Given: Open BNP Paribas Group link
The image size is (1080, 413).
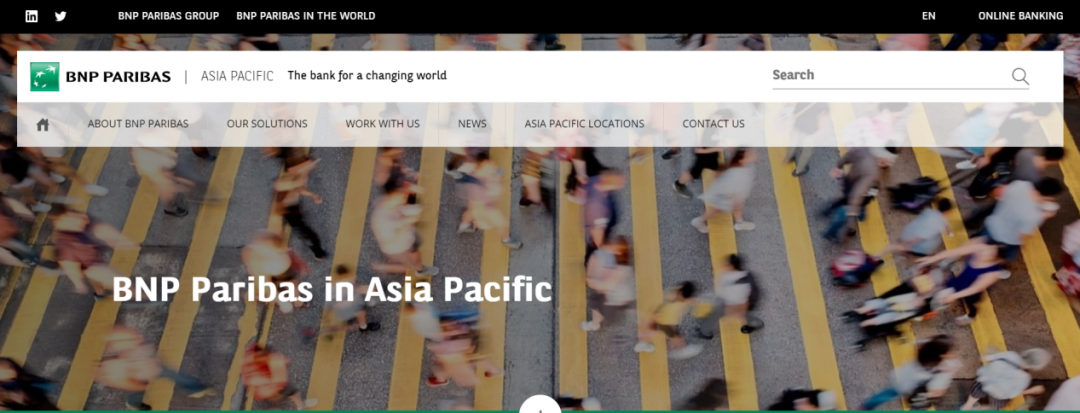Looking at the screenshot, I should [168, 16].
